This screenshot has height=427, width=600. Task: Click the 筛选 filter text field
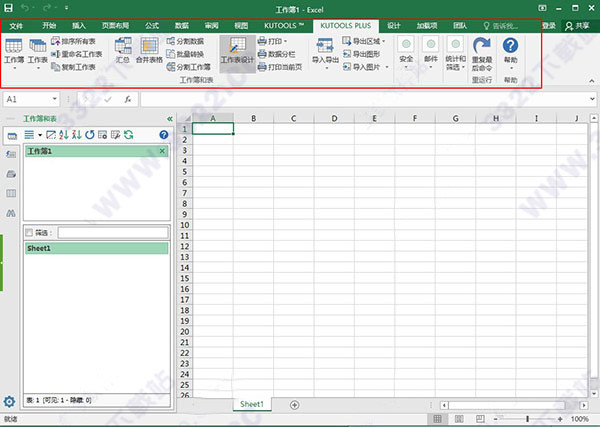click(x=113, y=233)
